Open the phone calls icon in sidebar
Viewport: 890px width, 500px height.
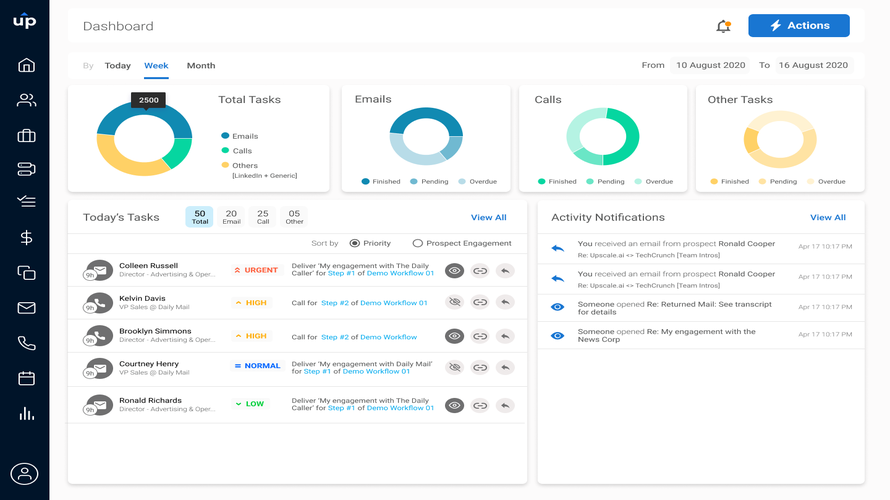26,343
